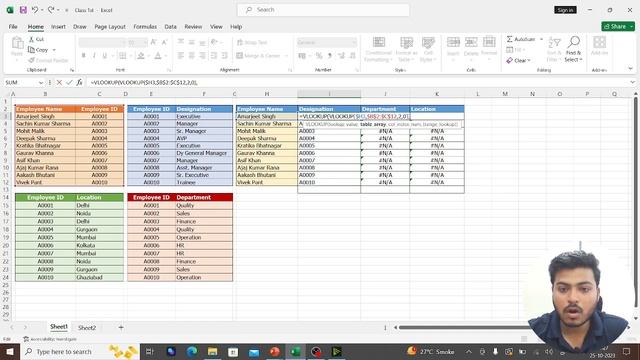Click the Insert cells icon
Image resolution: width=640 pixels, height=360 pixels.
coord(453,42)
